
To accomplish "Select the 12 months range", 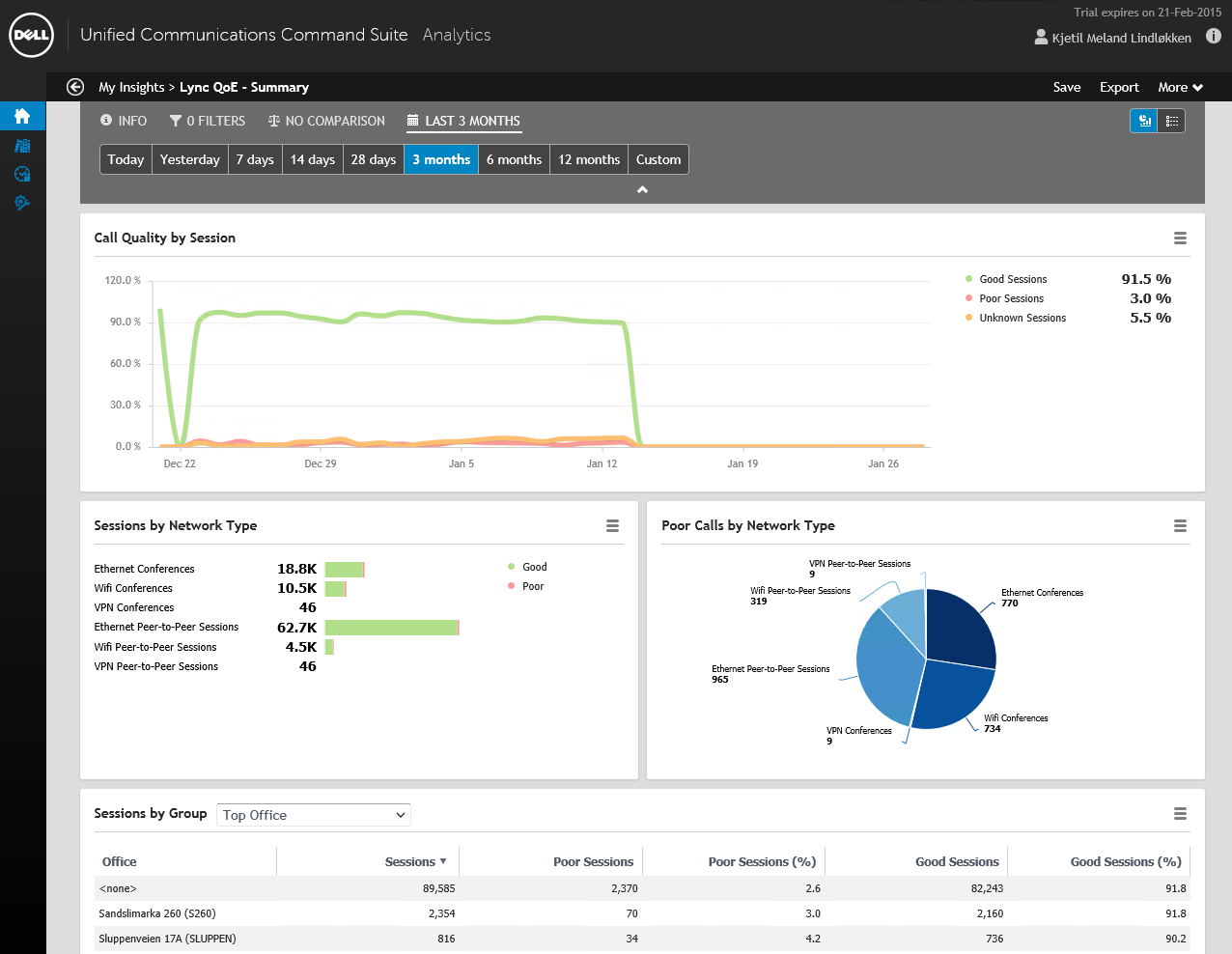I will 589,159.
